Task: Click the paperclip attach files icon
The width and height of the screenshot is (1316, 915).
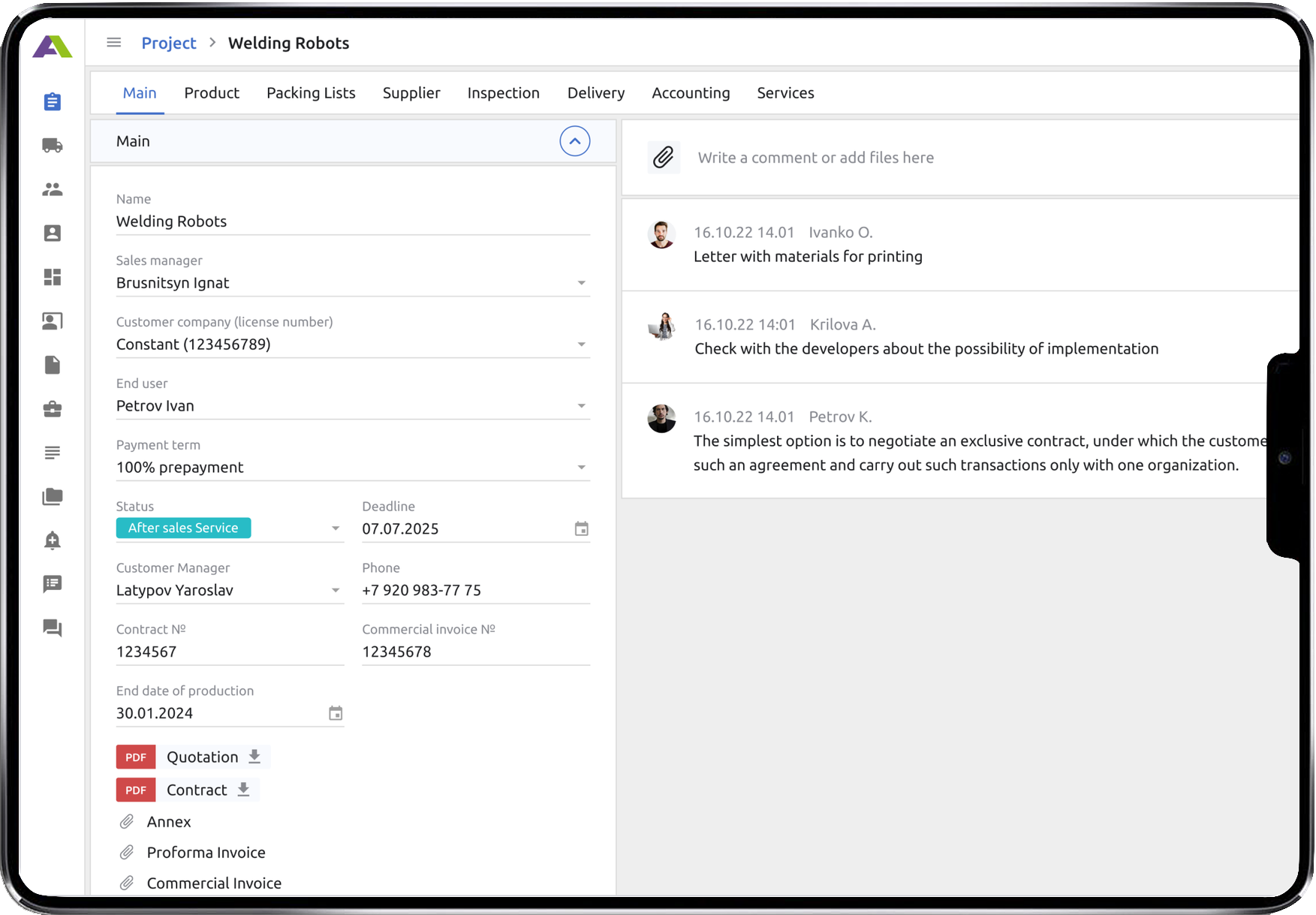Action: [x=663, y=158]
